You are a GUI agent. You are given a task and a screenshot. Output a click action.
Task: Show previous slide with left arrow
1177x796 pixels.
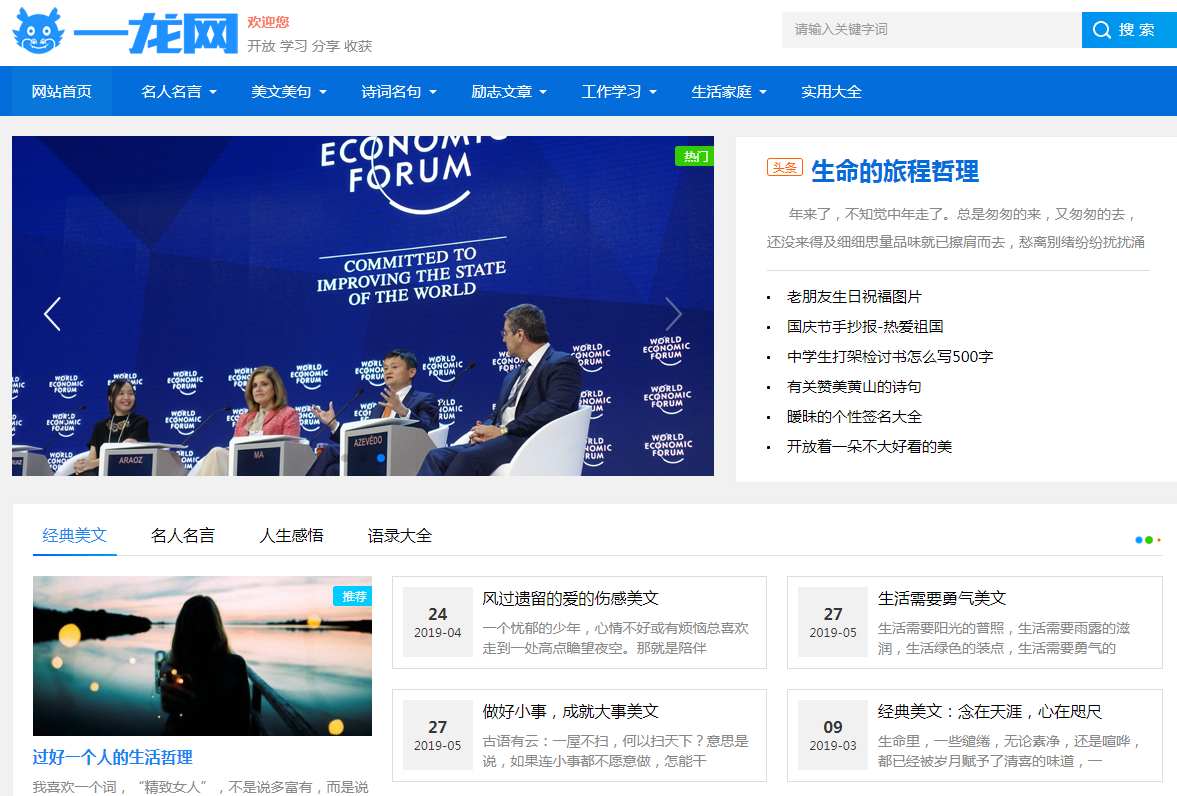point(52,314)
